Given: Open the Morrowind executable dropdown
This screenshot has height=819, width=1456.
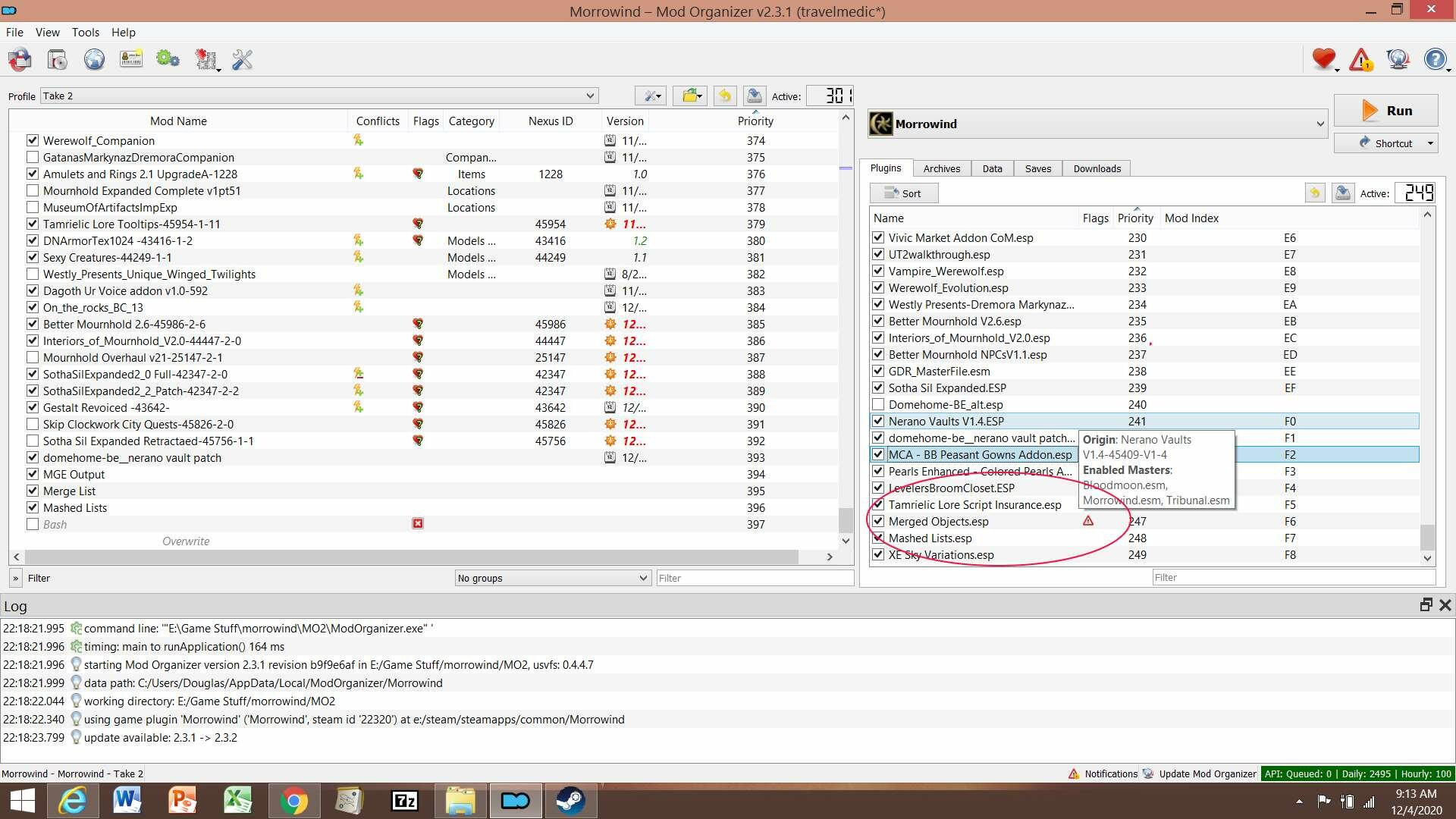Looking at the screenshot, I should [1098, 124].
